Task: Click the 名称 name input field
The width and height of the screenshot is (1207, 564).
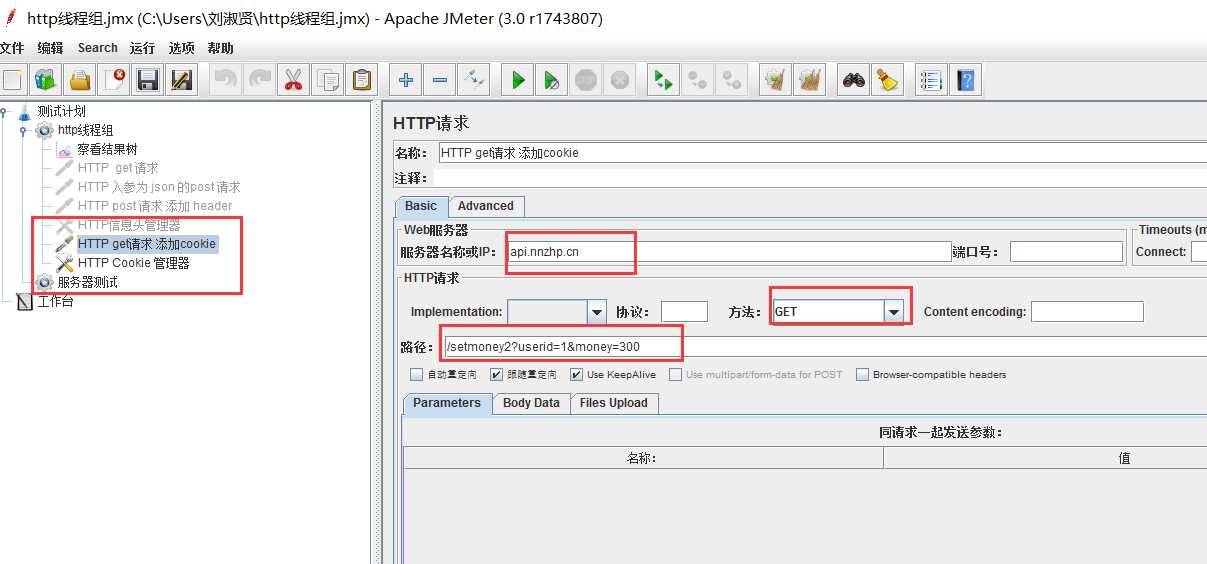Action: tap(822, 153)
